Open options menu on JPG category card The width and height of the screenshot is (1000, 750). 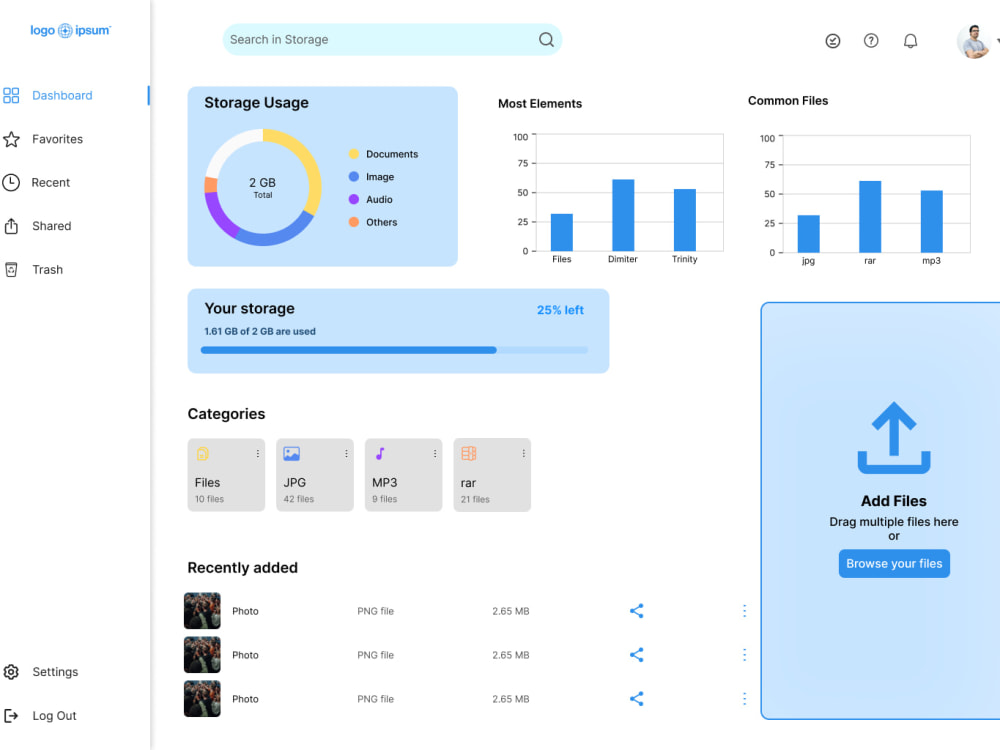[x=346, y=453]
